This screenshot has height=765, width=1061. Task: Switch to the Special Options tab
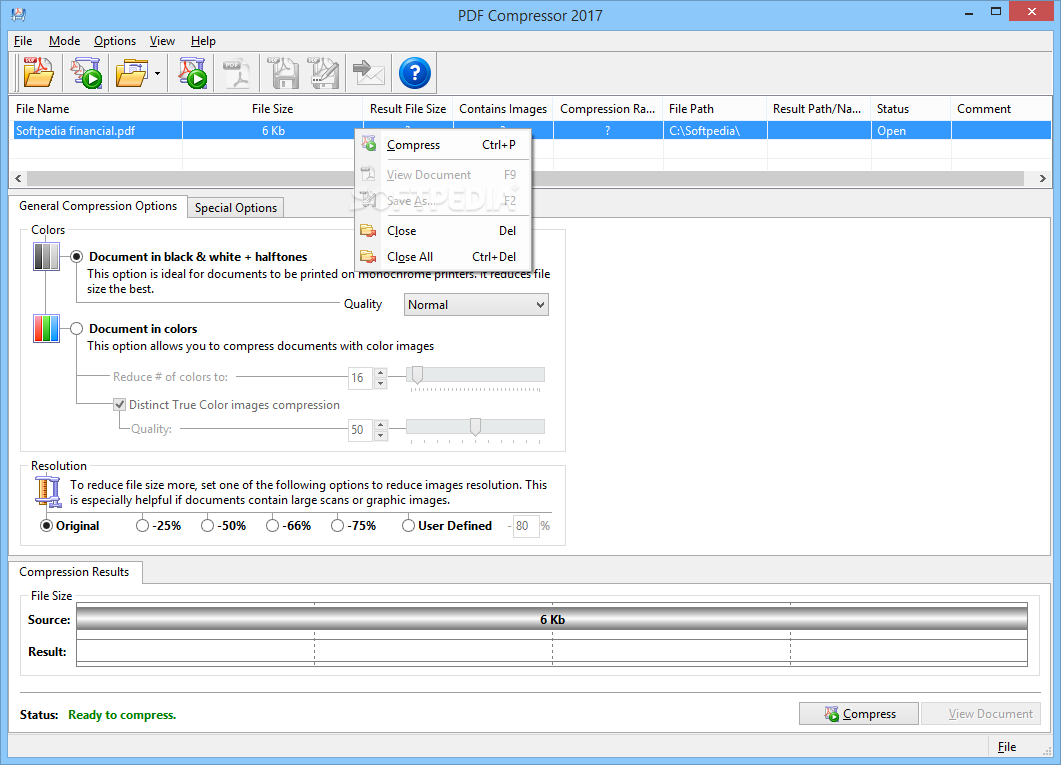(235, 208)
